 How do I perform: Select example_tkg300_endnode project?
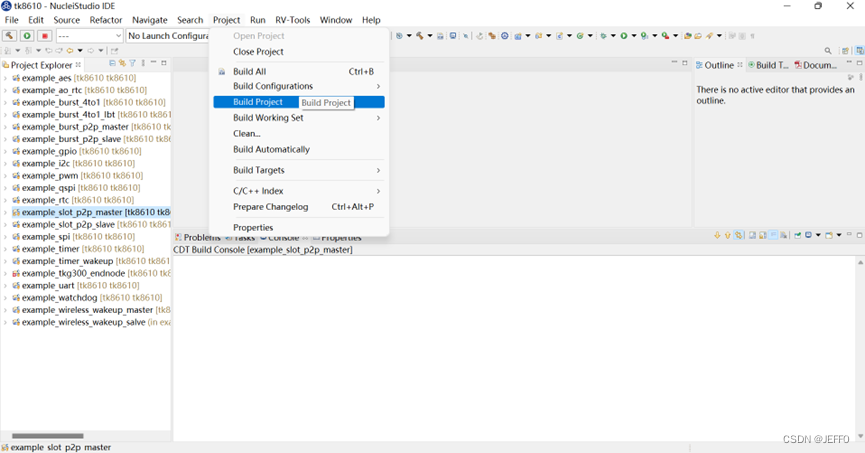[x=92, y=273]
